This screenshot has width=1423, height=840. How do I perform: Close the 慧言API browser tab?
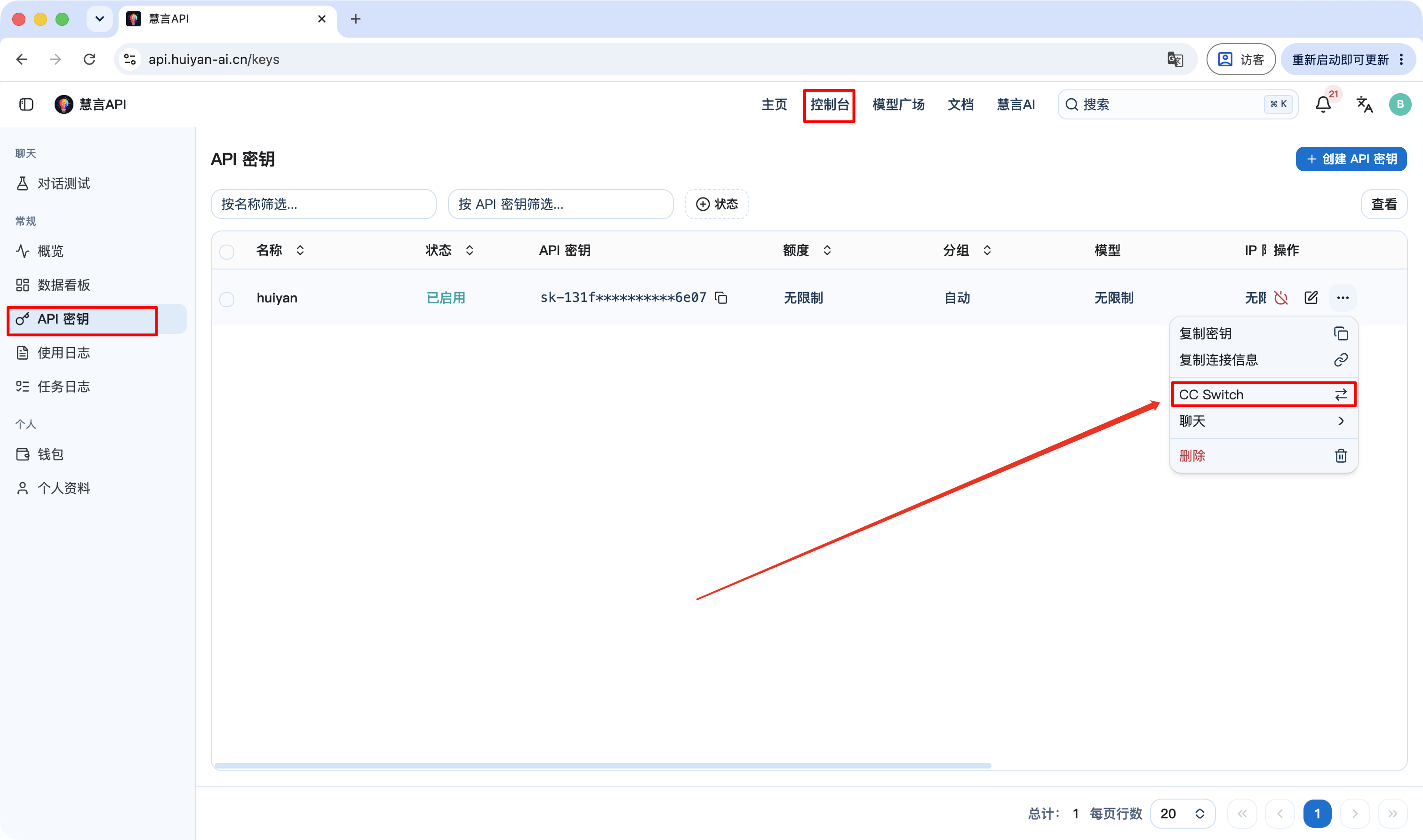[x=321, y=19]
